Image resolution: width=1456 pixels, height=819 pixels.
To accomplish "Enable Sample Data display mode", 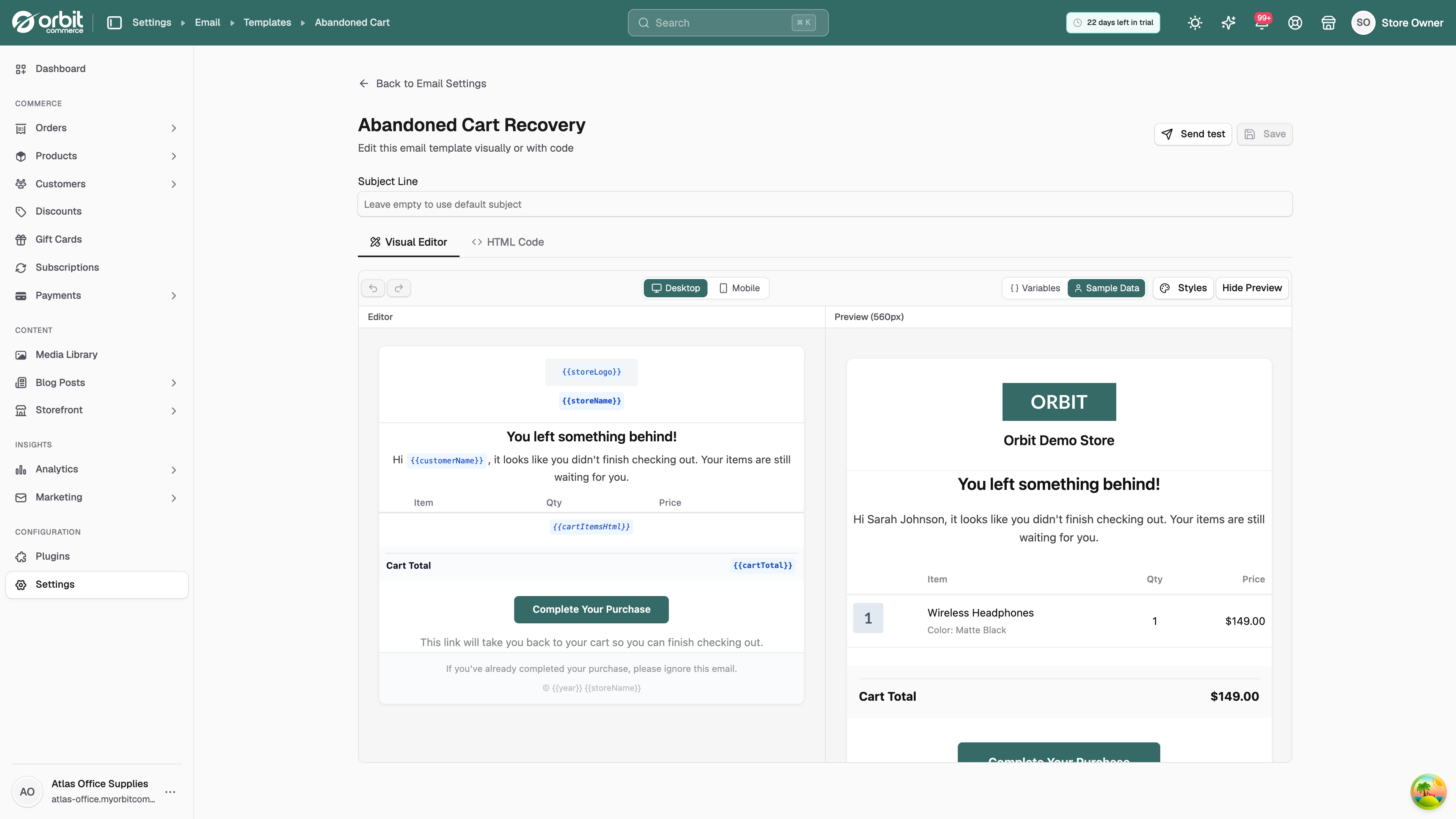I will [1107, 288].
